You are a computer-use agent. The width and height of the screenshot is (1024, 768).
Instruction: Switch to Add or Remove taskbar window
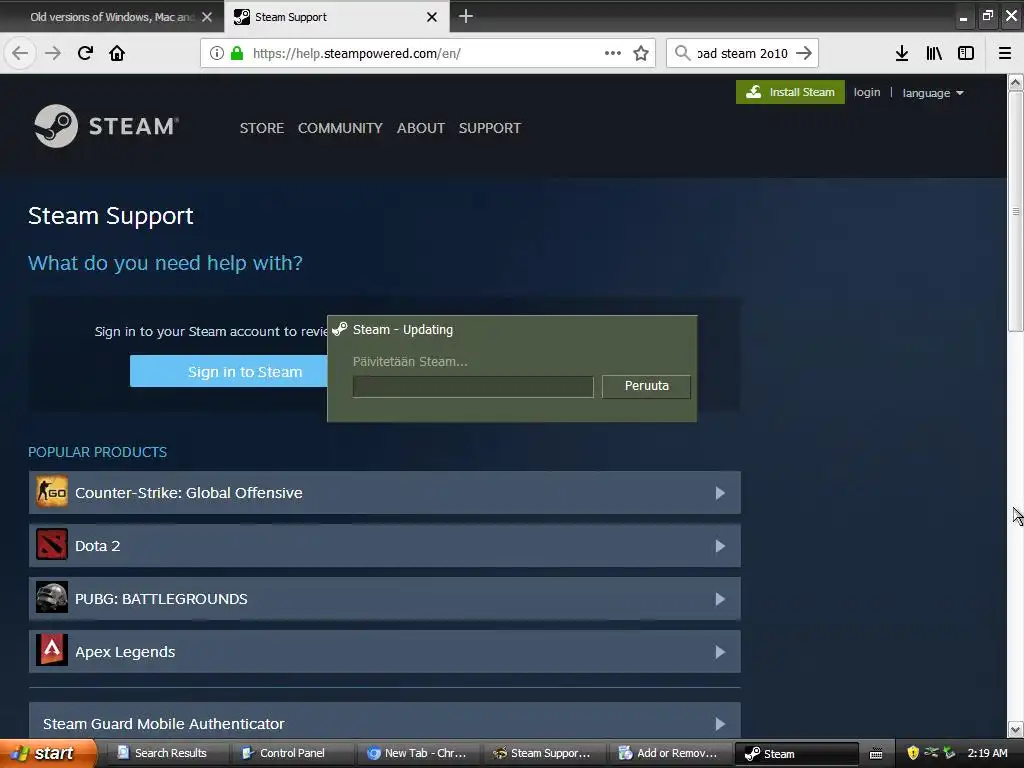(669, 753)
